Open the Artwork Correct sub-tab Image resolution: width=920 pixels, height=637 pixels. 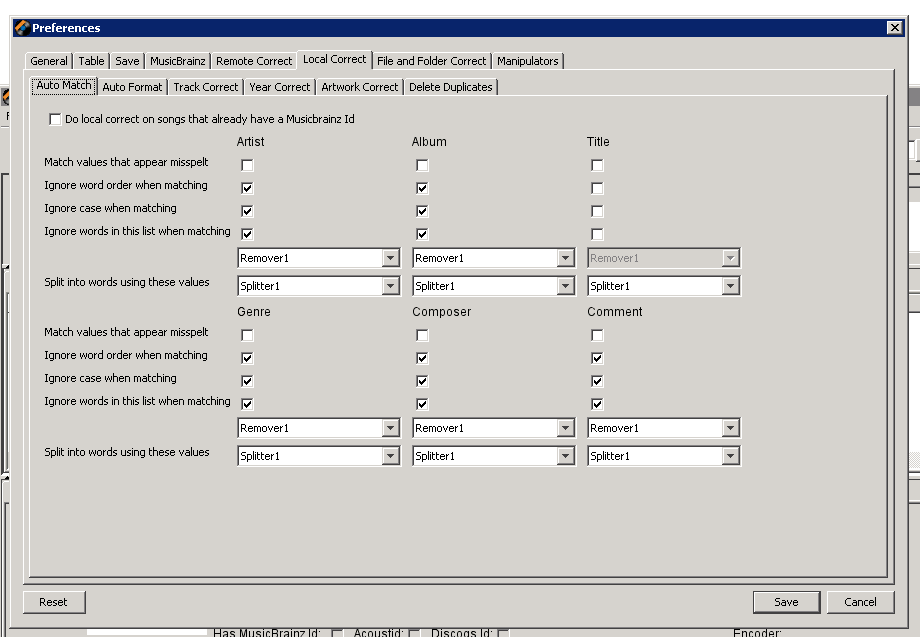[360, 87]
